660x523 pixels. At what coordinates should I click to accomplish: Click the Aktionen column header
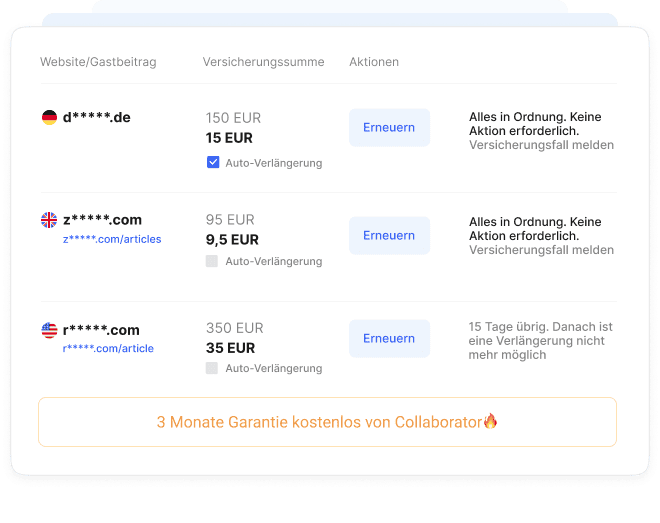(x=374, y=62)
